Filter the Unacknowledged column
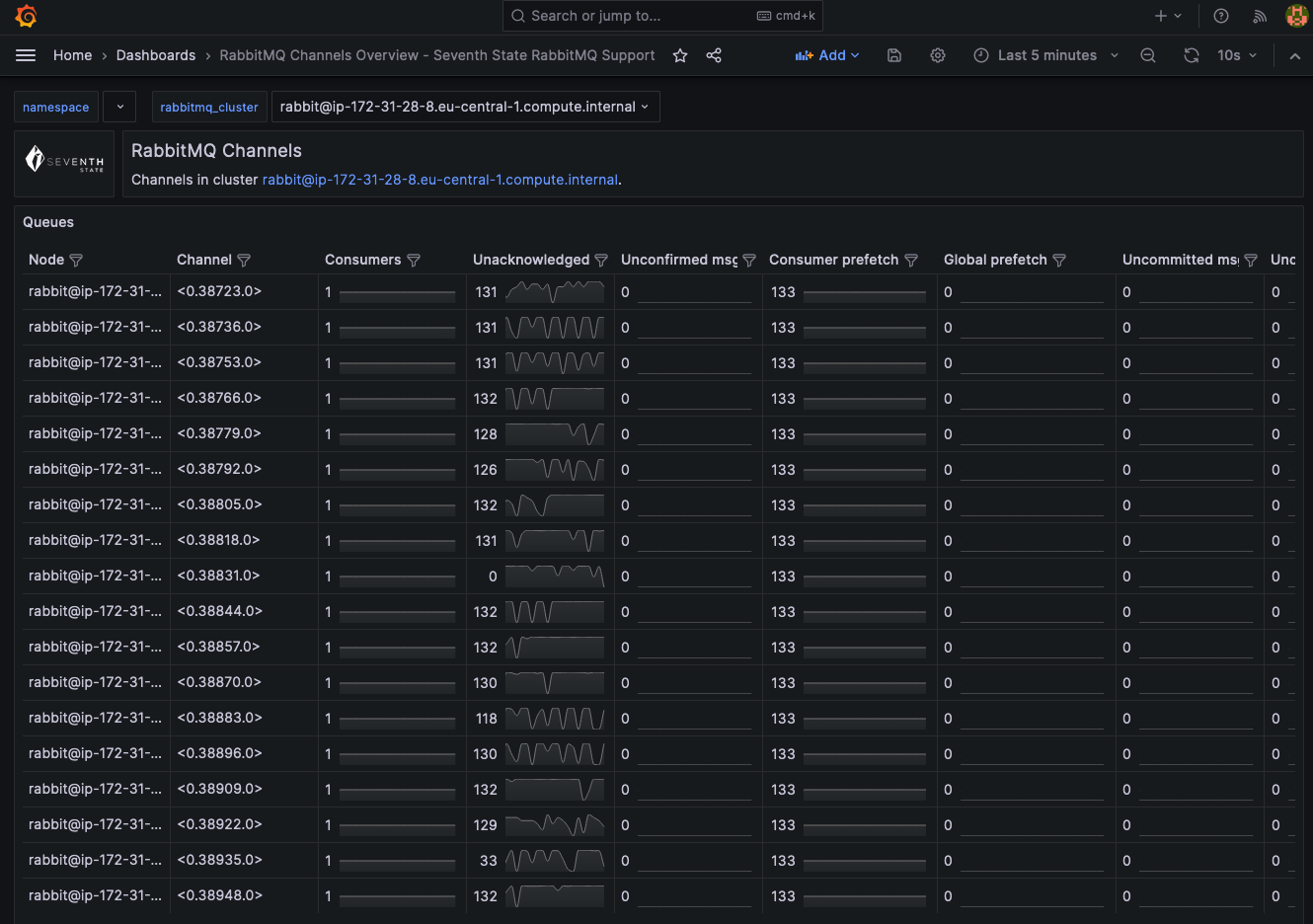Image resolution: width=1313 pixels, height=924 pixels. point(601,261)
